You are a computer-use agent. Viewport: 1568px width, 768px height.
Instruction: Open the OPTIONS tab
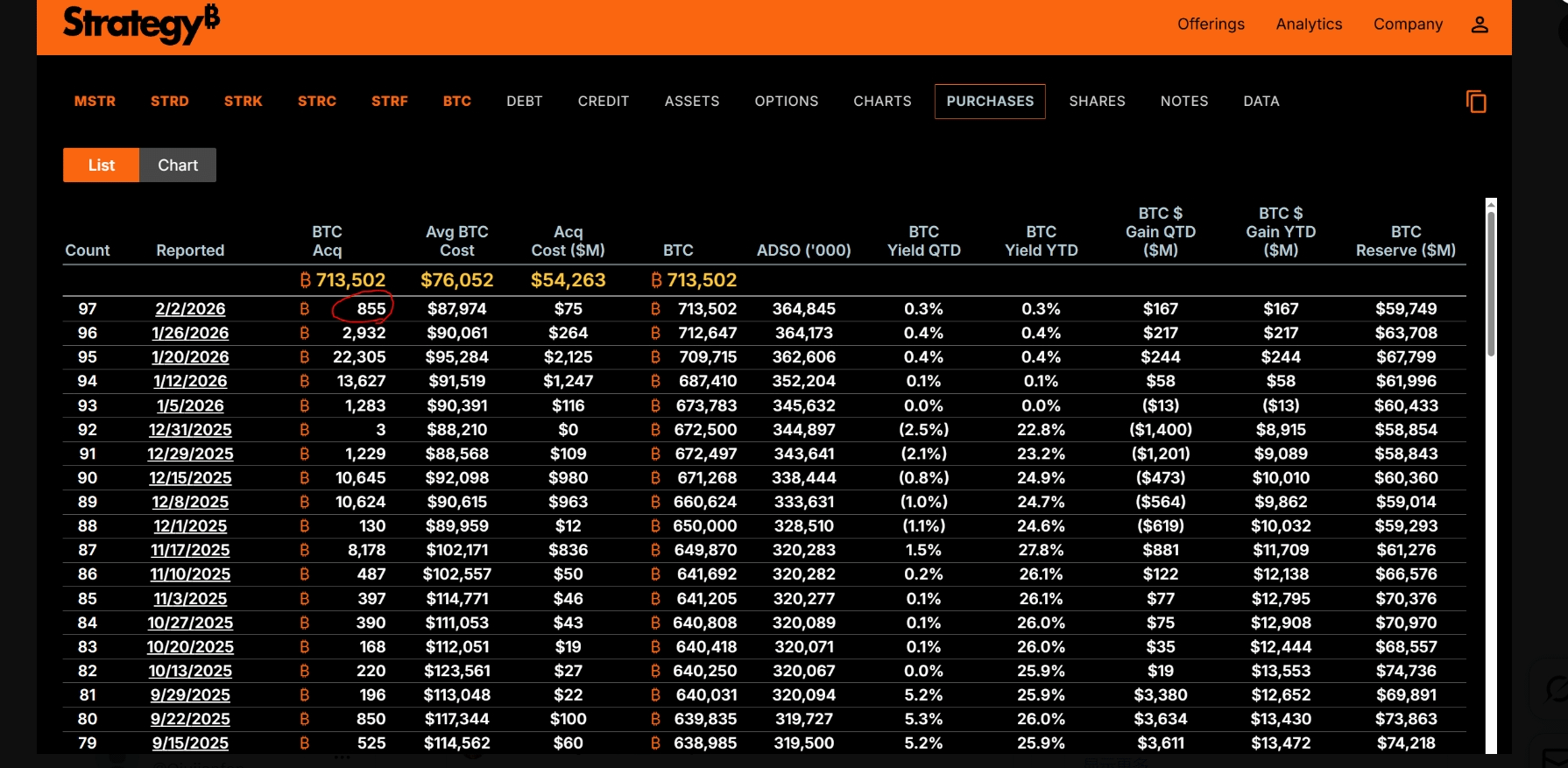pos(786,102)
